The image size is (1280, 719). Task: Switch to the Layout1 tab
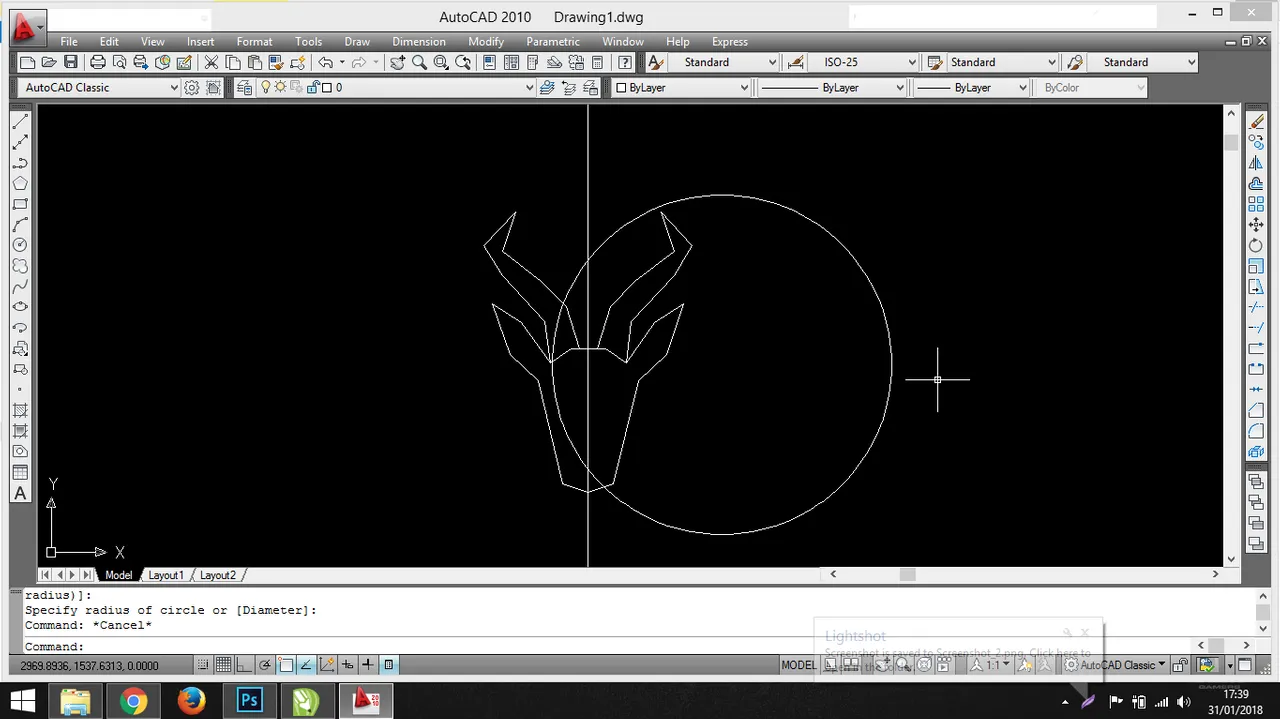[x=166, y=575]
